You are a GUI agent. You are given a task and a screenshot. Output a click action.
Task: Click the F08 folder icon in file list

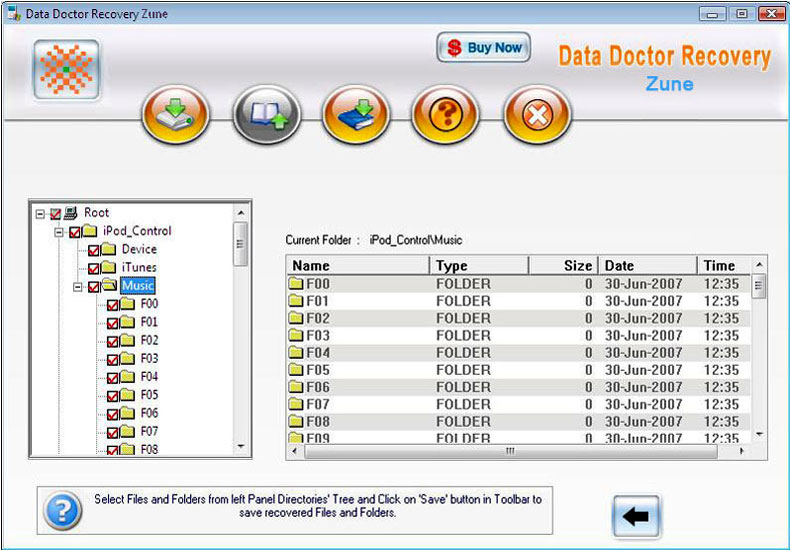(x=296, y=421)
